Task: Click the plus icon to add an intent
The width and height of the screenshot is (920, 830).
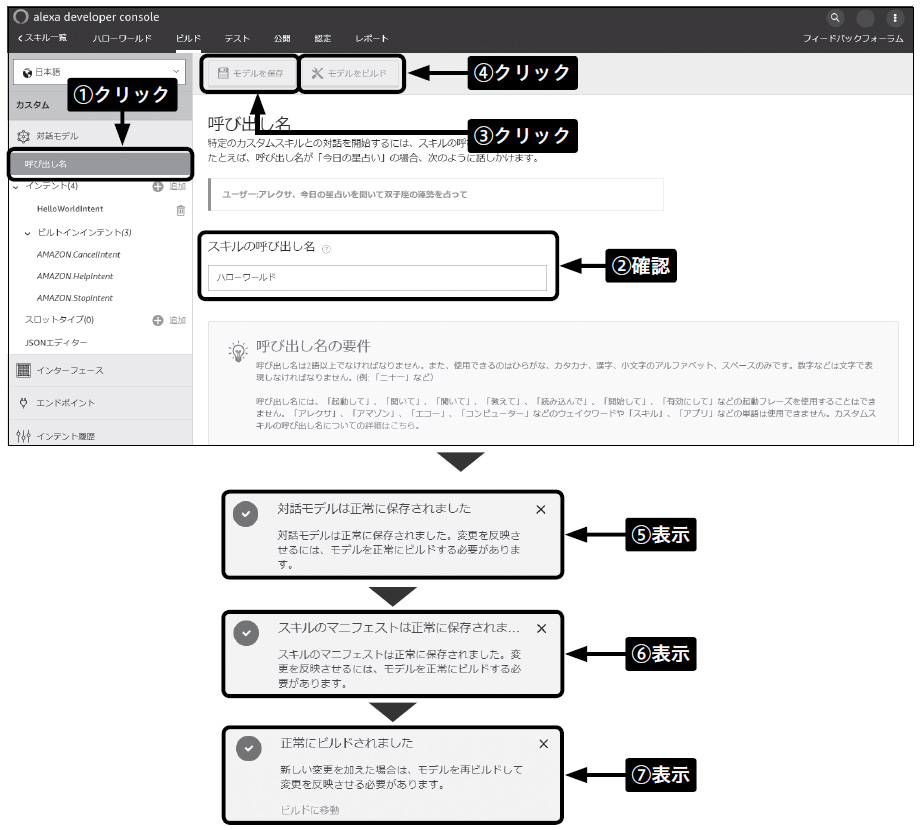Action: pos(158,187)
